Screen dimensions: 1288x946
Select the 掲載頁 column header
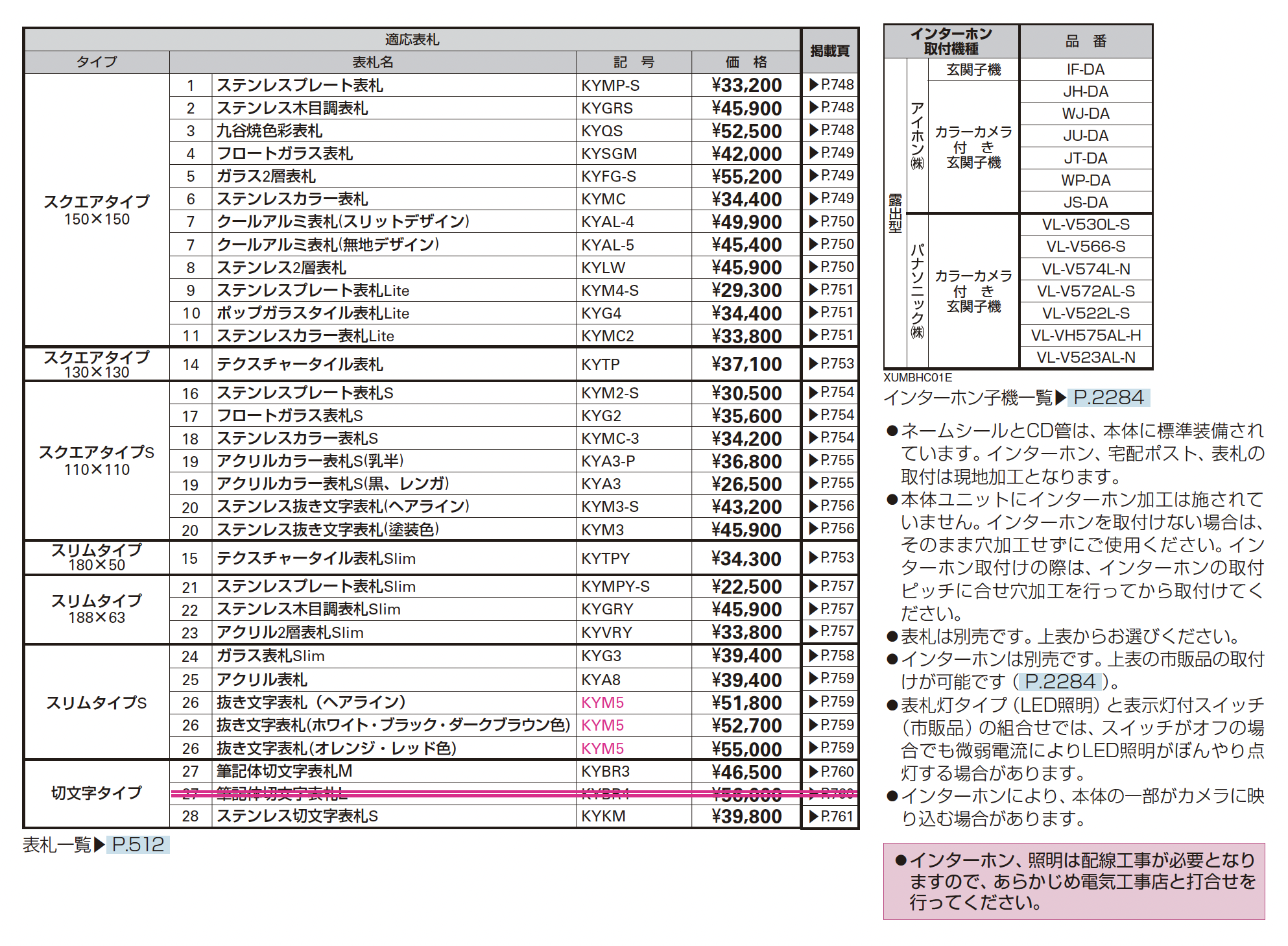[829, 51]
